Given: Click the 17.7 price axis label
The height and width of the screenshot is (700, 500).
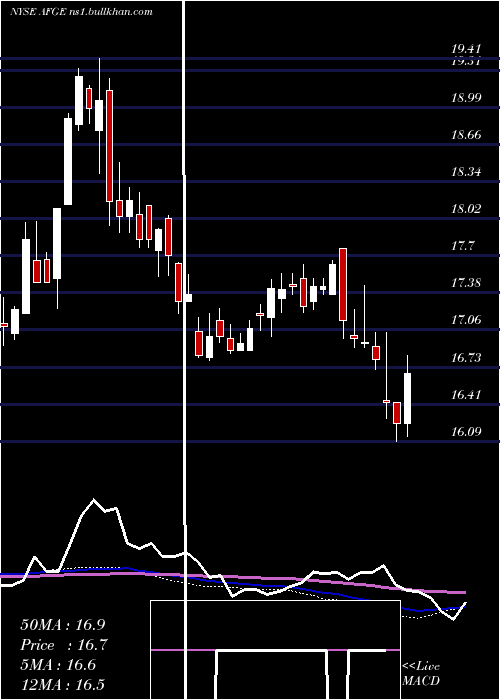Looking at the screenshot, I should (463, 246).
